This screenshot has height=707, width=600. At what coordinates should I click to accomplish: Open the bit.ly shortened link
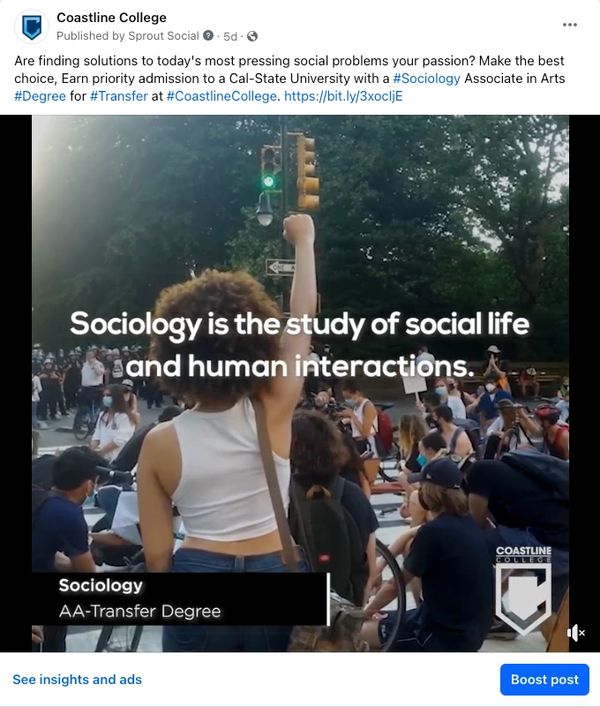(344, 96)
